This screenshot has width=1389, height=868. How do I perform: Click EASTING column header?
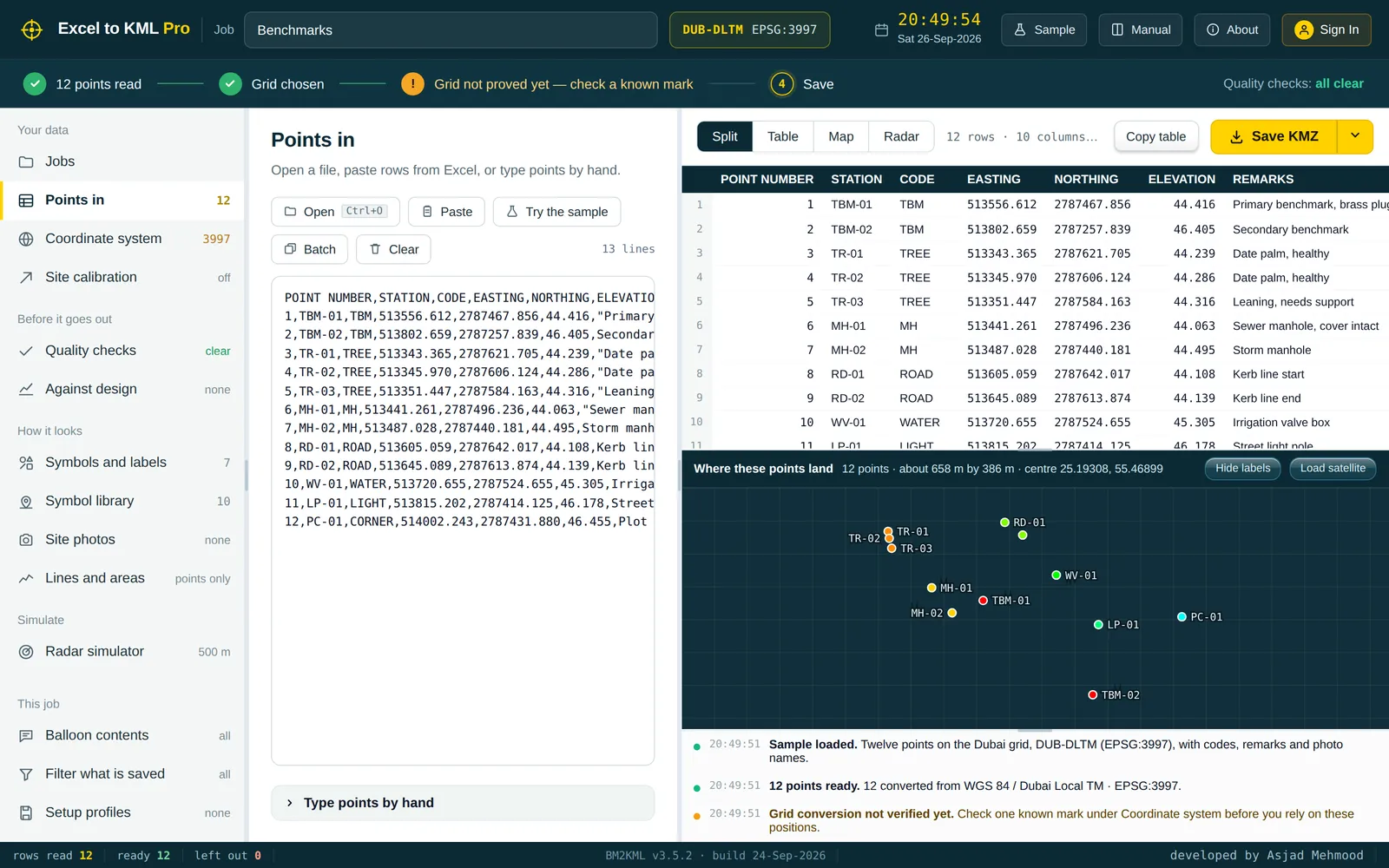pos(993,179)
